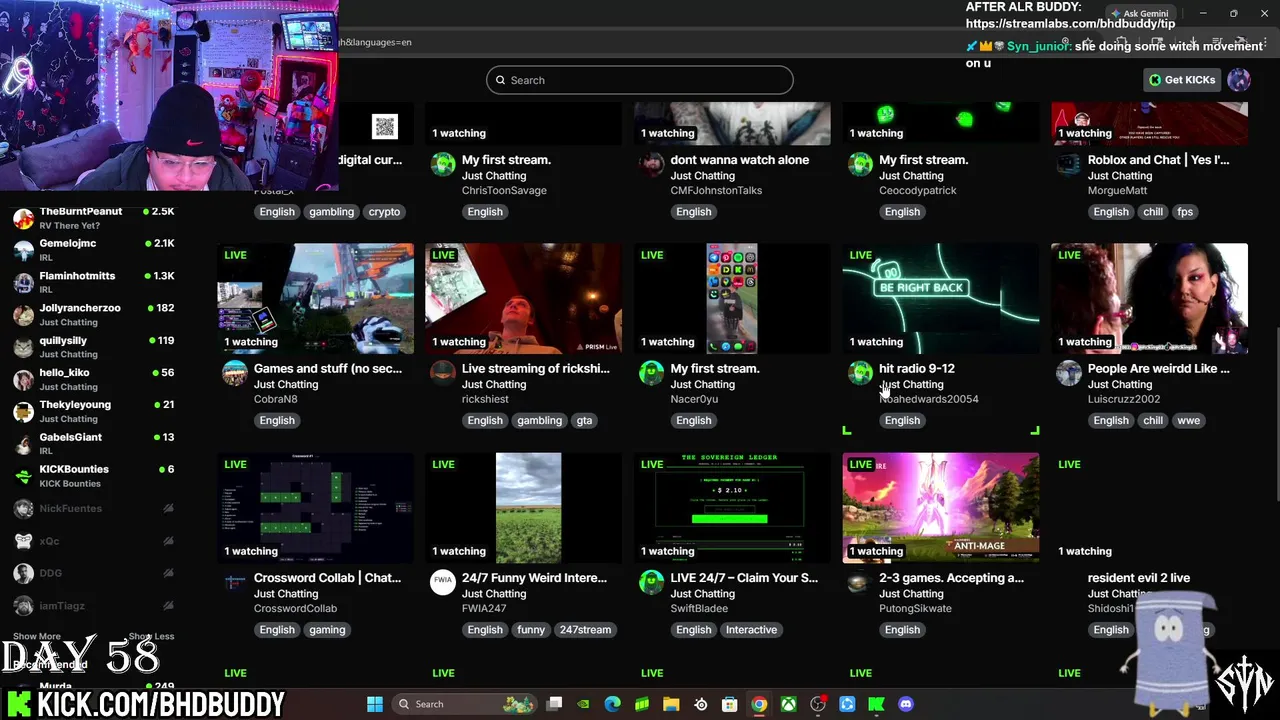Open the Windows Start menu

[375, 704]
